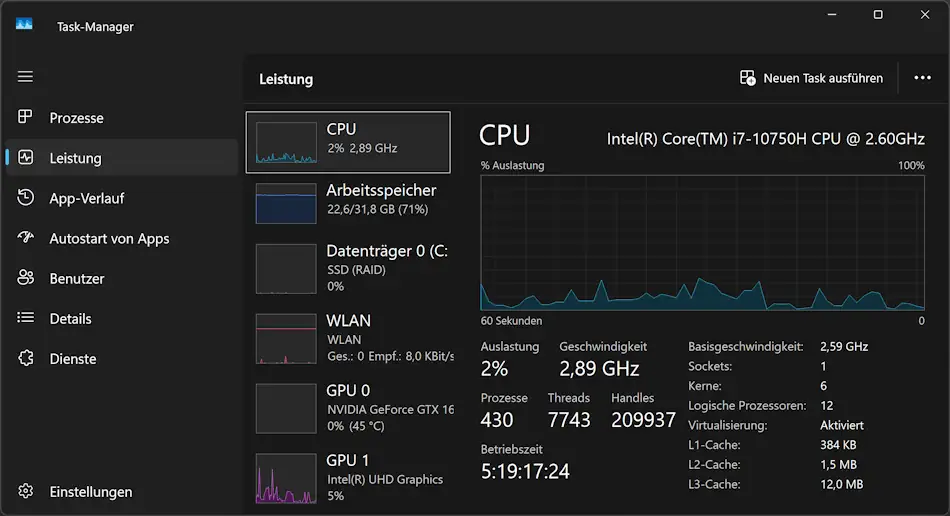Switch to App-Verlauf
This screenshot has height=516, width=950.
tap(121, 198)
